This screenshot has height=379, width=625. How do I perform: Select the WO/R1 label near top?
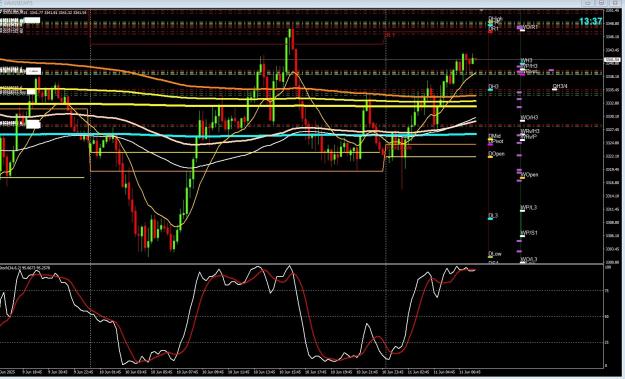[x=530, y=27]
